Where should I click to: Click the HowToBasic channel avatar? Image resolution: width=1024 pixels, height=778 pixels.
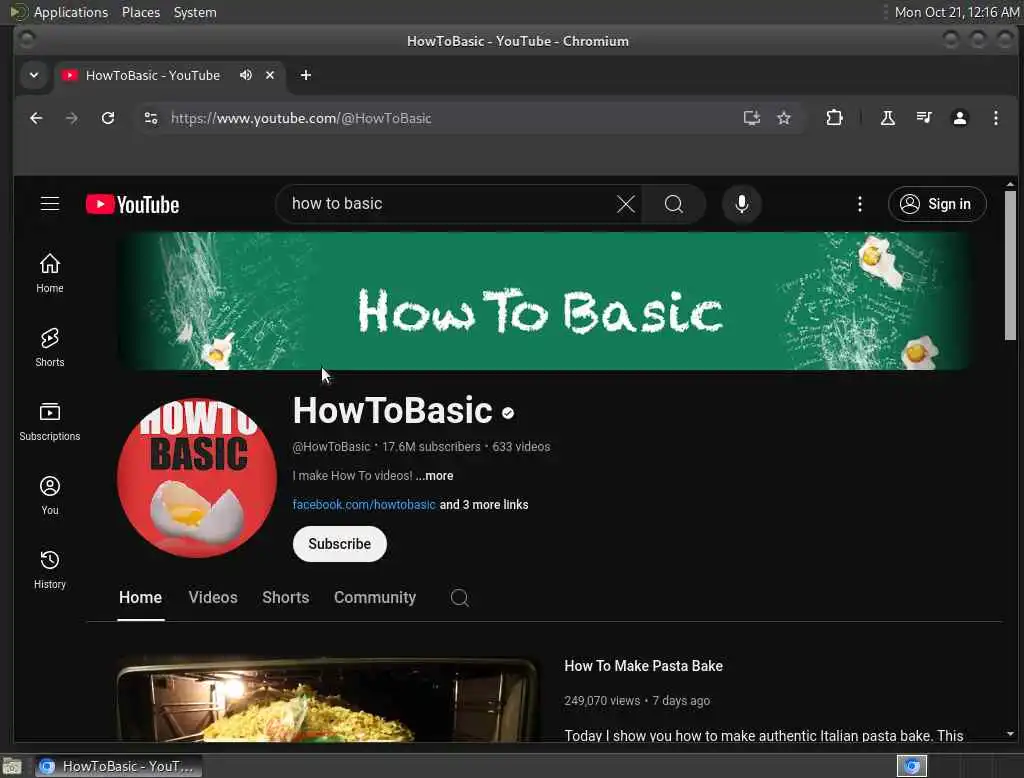(x=197, y=478)
